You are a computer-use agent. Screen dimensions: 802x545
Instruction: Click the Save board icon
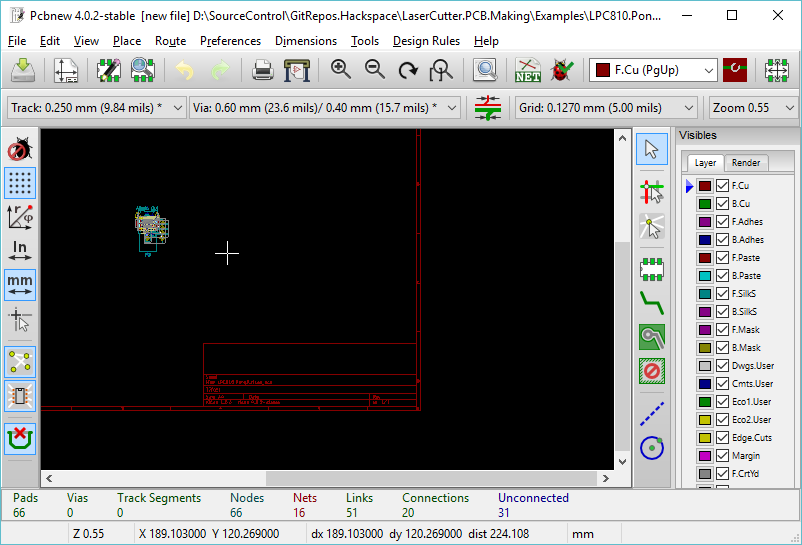tap(23, 70)
